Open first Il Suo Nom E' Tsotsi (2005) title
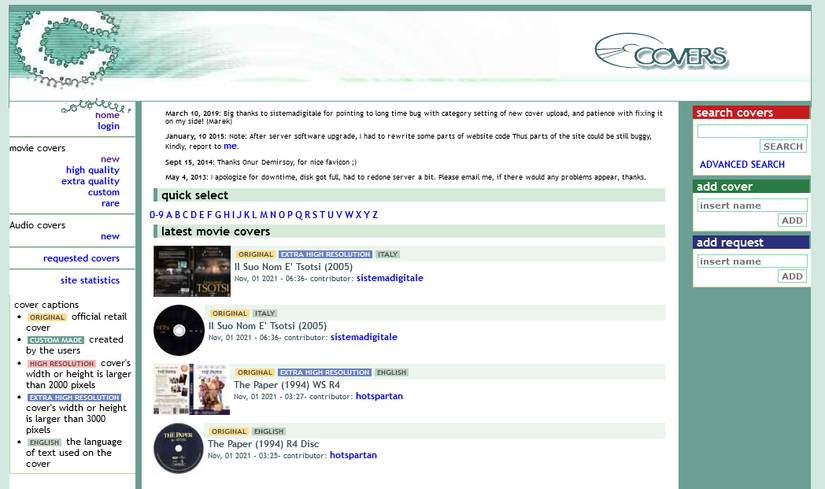 (x=294, y=267)
